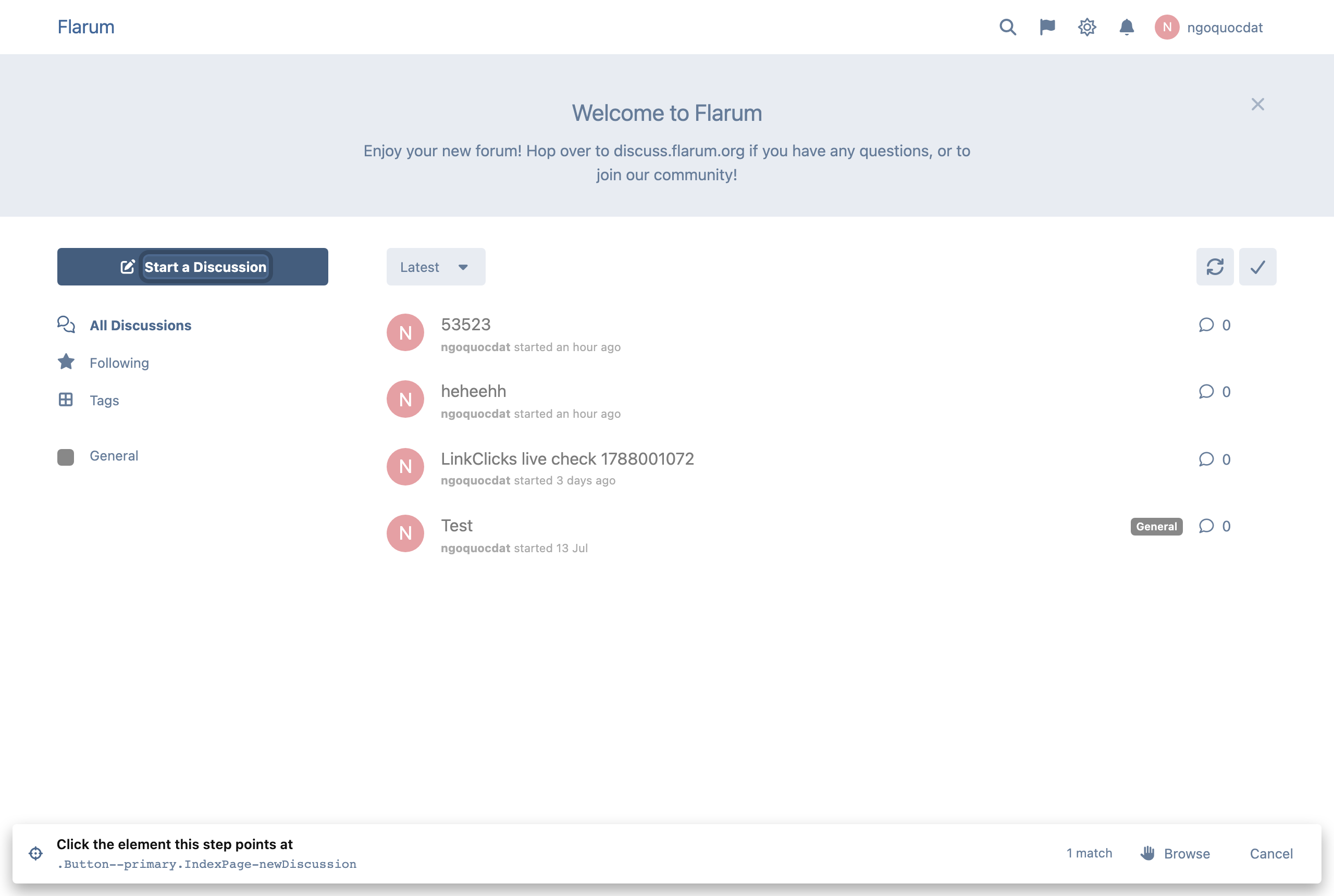Open the notifications bell
Viewport: 1334px width, 896px height.
pyautogui.click(x=1126, y=27)
